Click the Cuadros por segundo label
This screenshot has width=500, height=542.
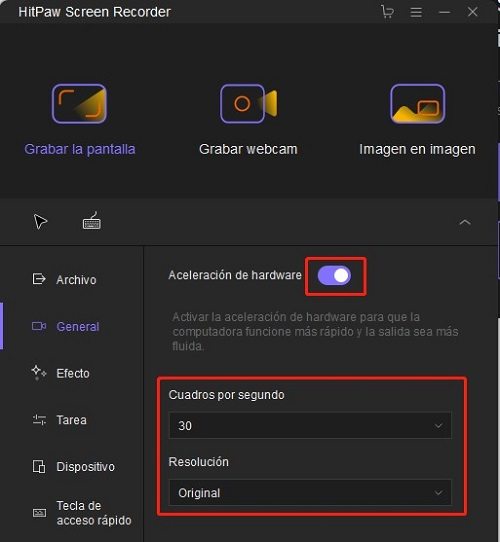tap(226, 395)
